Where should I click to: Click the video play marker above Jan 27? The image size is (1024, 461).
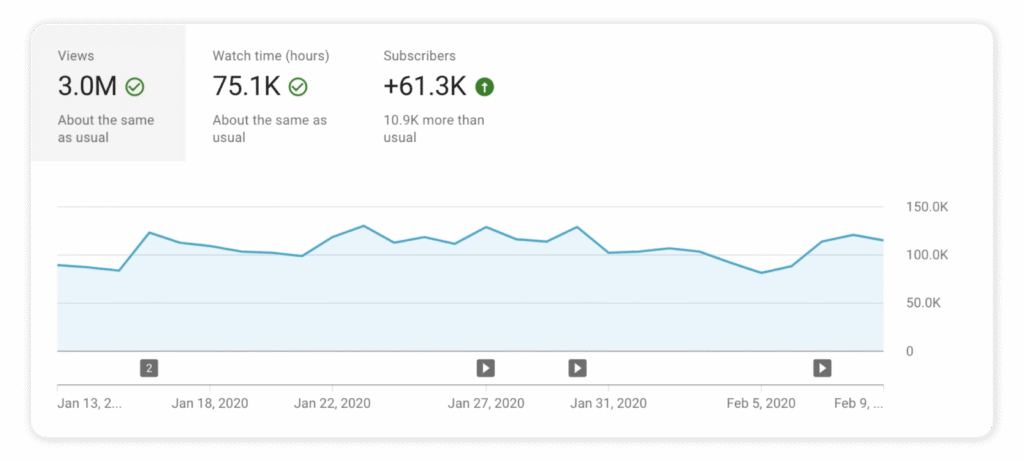[x=485, y=368]
